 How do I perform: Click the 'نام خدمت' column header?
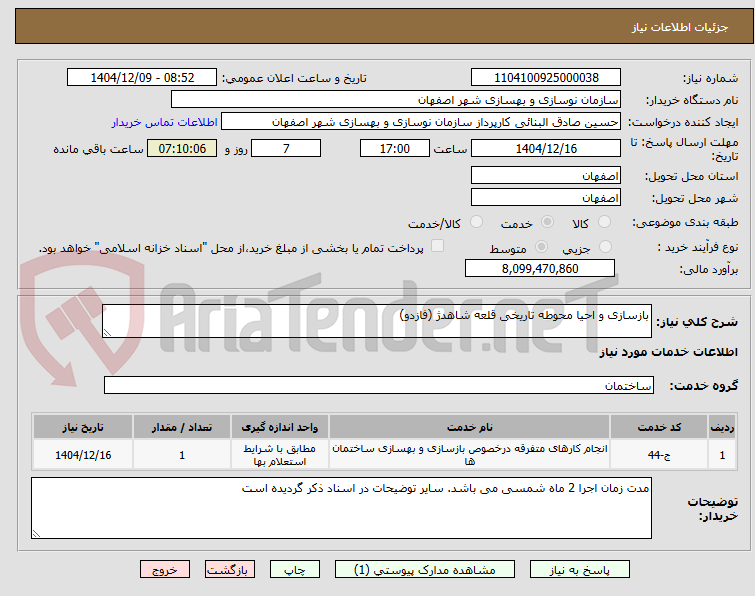pos(469,427)
